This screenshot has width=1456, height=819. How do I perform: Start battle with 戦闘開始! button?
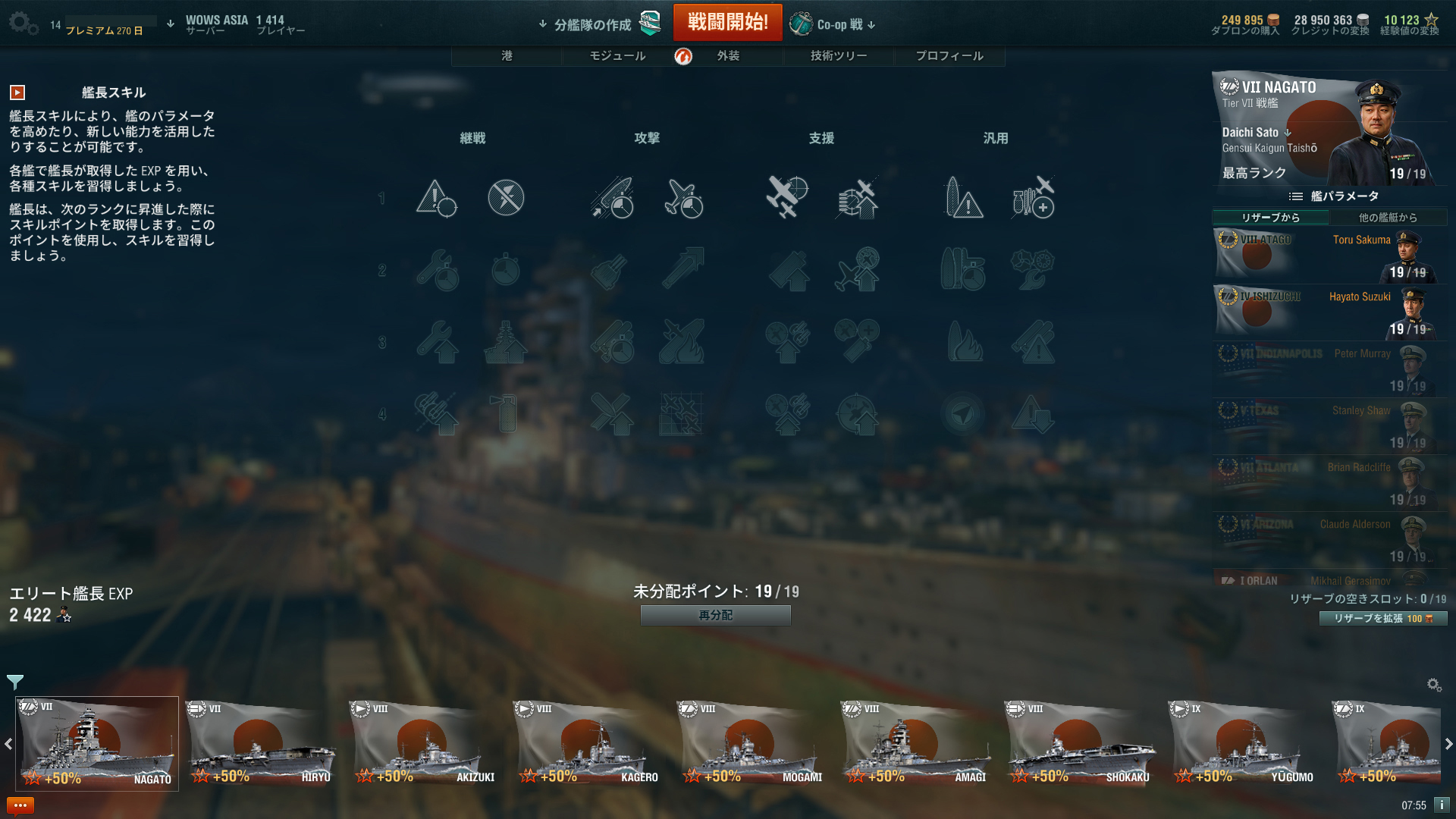728,22
